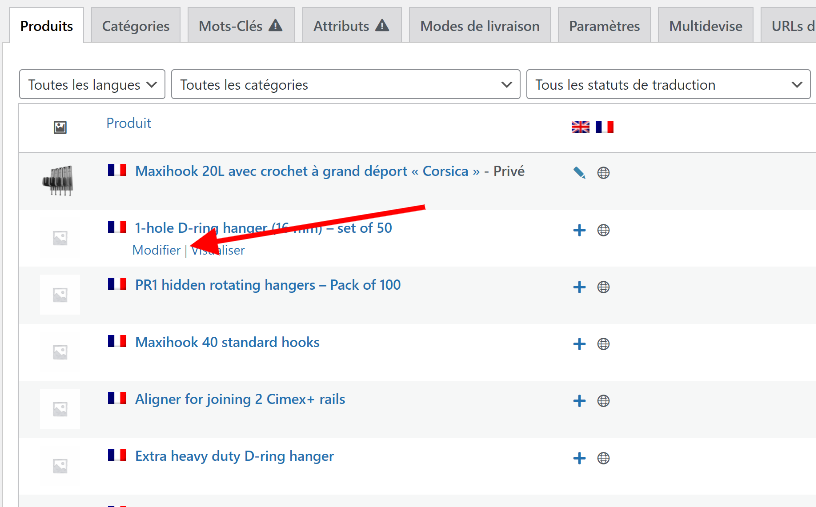Click the UK flag column header icon
Viewport: 816px width, 507px height.
[581, 127]
